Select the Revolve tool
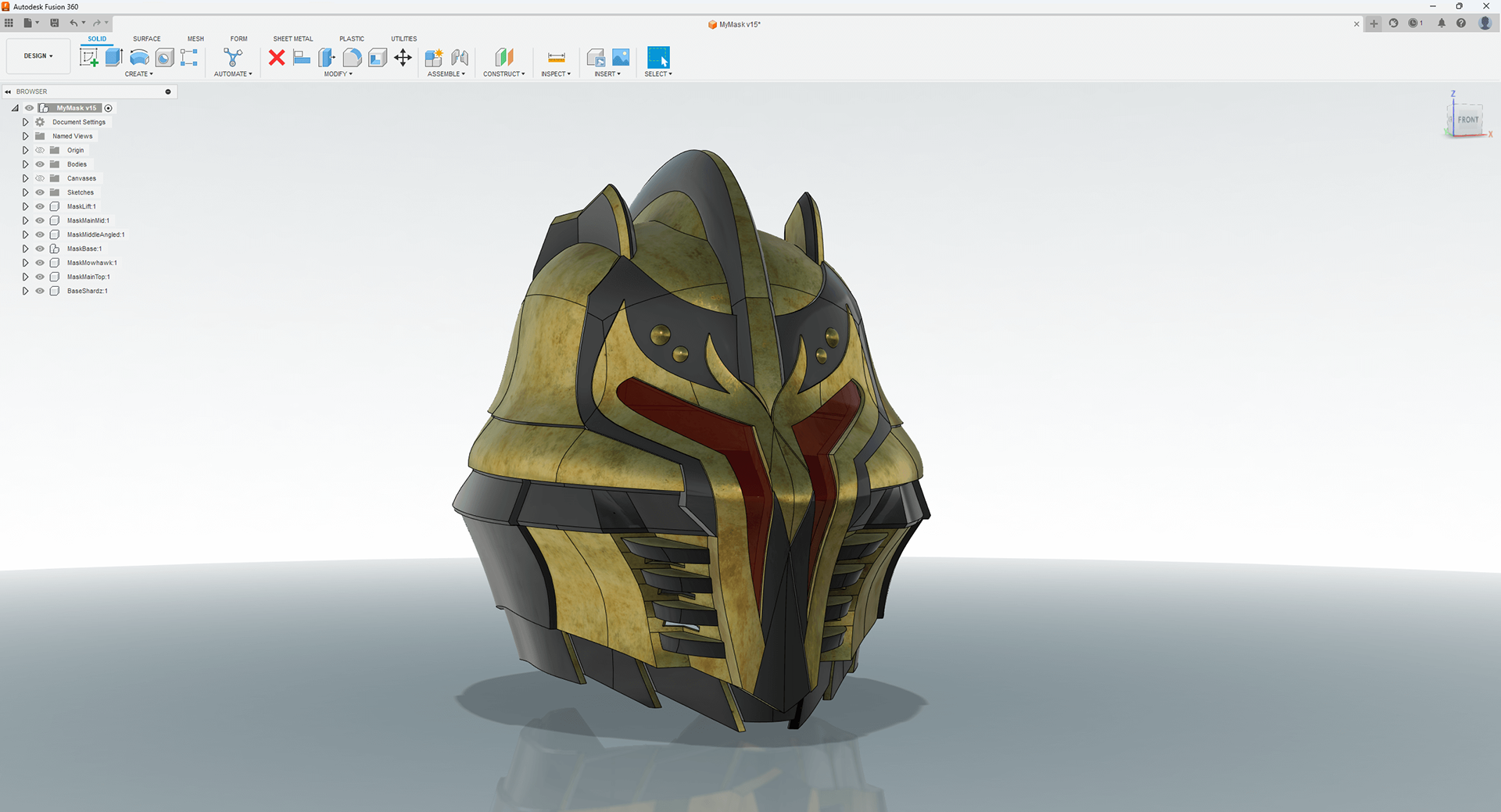Screen dimensions: 1501x812 click(139, 57)
